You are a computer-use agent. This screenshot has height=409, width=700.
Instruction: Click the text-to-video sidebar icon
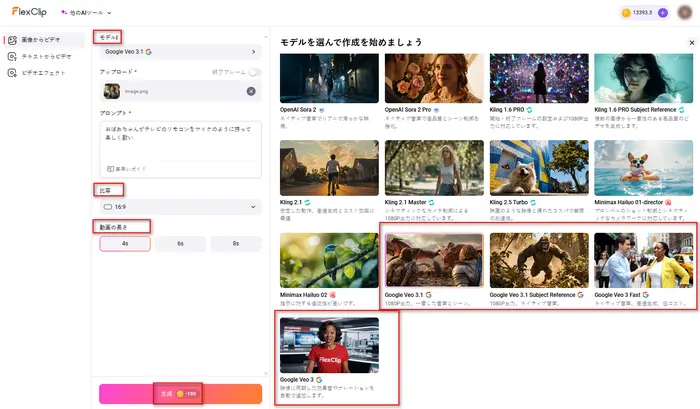[12, 56]
